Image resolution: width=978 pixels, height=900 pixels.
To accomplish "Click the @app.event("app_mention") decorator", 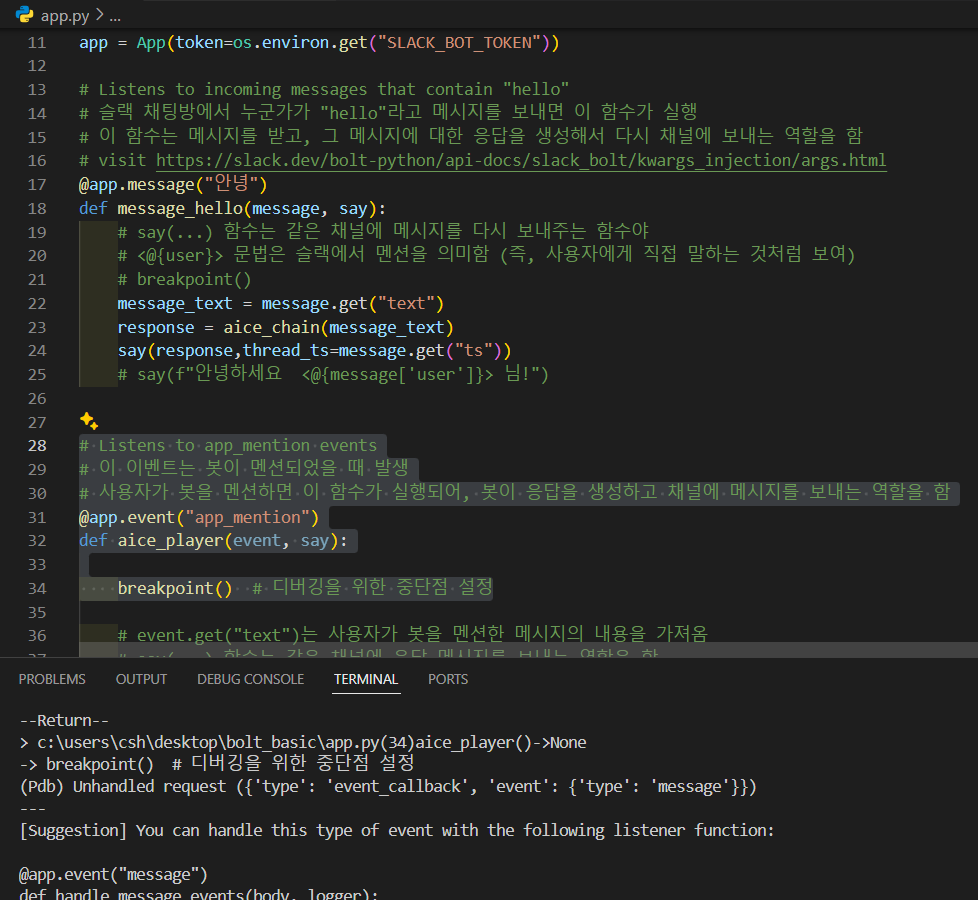I will pos(199,518).
